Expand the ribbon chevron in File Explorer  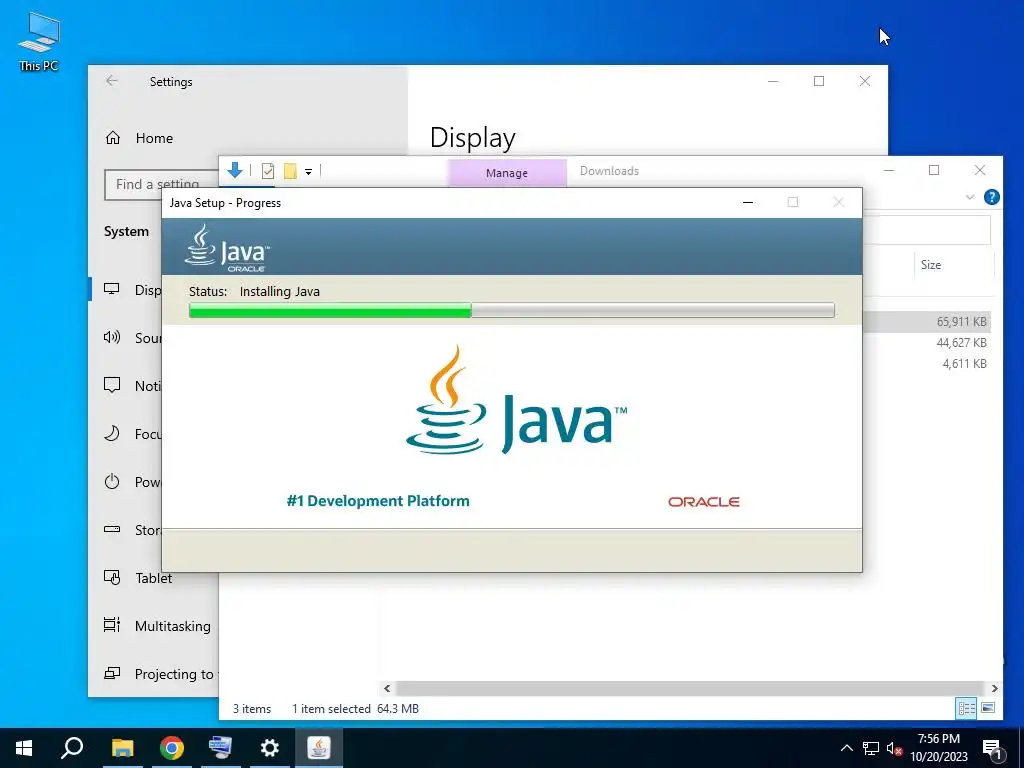pos(970,197)
